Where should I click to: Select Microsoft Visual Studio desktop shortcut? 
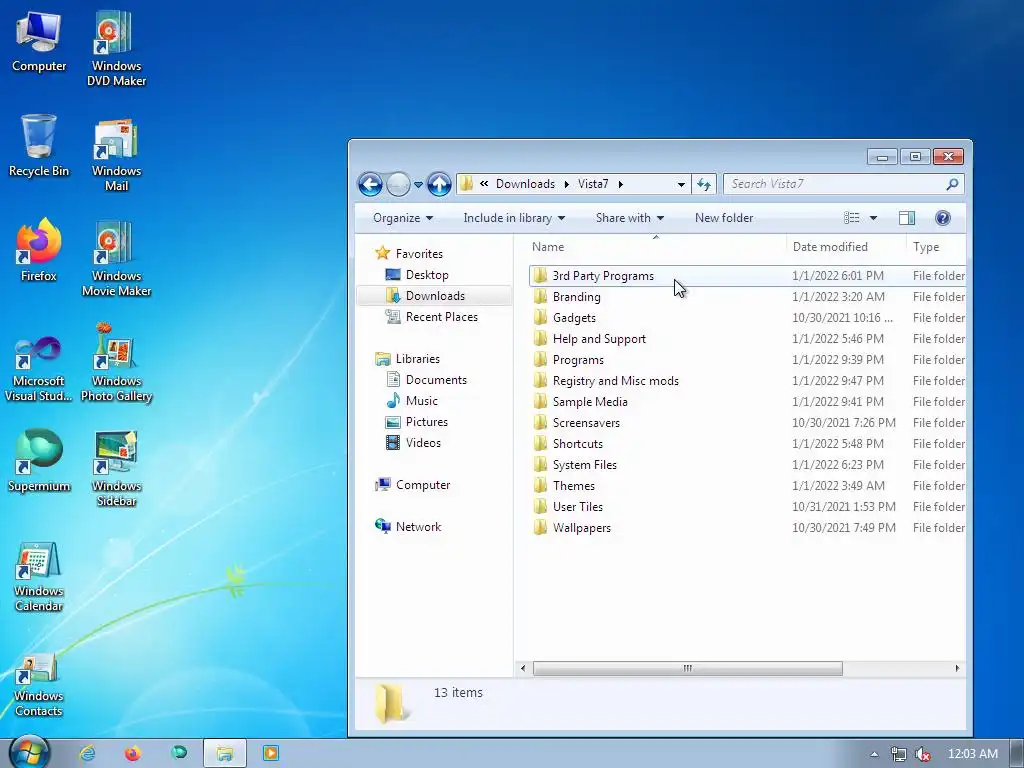tap(39, 368)
